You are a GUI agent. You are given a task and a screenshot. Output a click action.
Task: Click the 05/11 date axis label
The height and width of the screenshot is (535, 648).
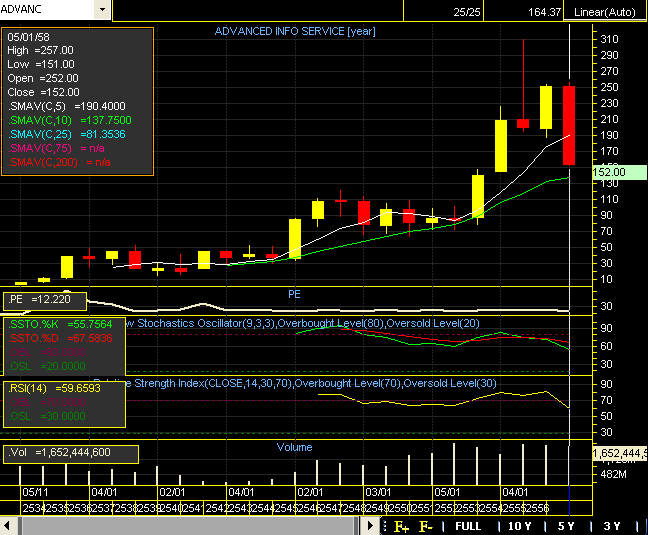point(35,492)
